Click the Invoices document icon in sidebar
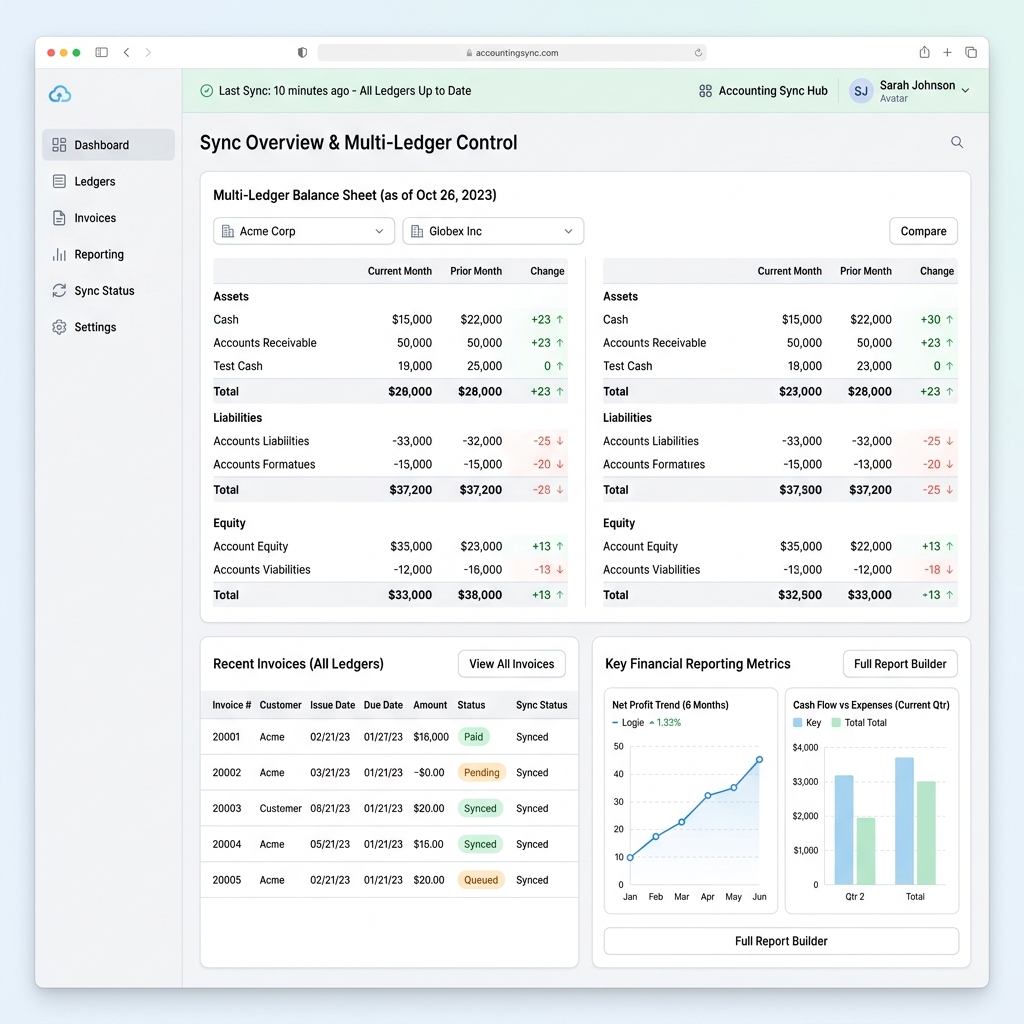The width and height of the screenshot is (1024, 1024). tap(59, 217)
